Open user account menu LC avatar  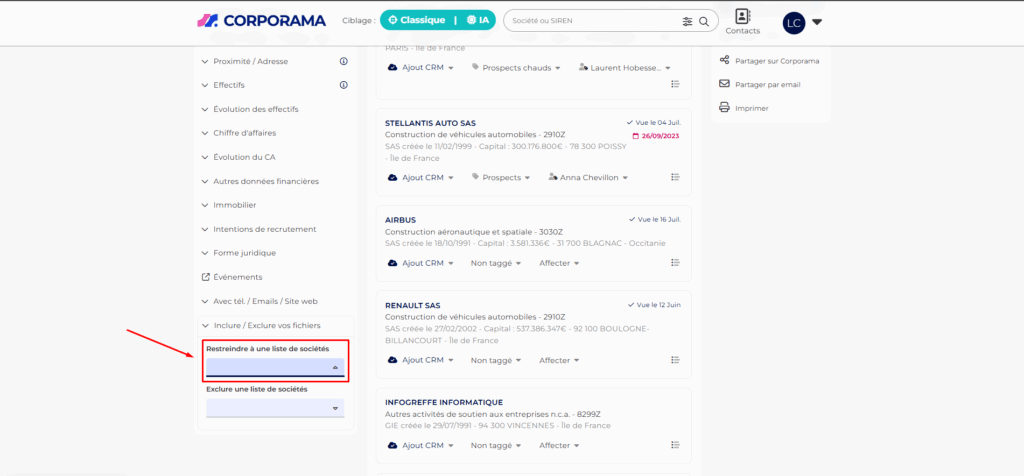pyautogui.click(x=802, y=22)
